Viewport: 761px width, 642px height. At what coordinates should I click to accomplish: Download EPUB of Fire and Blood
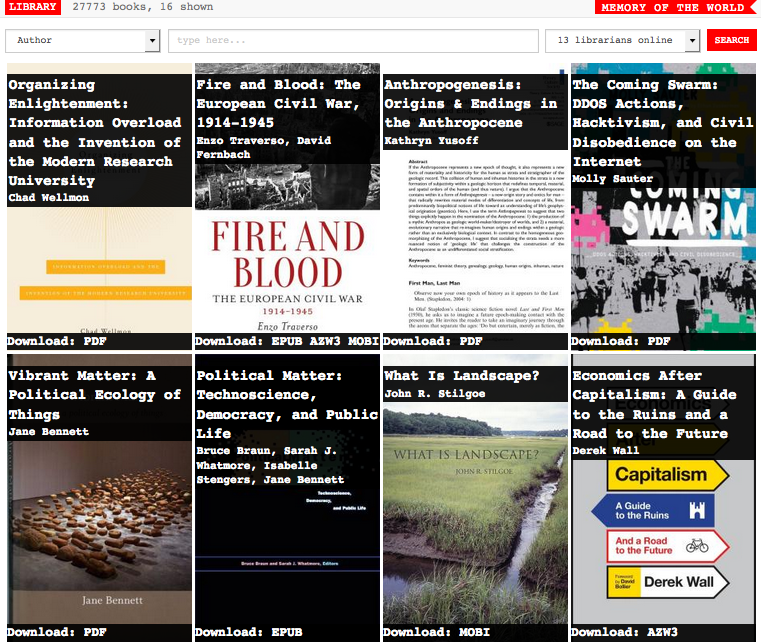tap(286, 341)
